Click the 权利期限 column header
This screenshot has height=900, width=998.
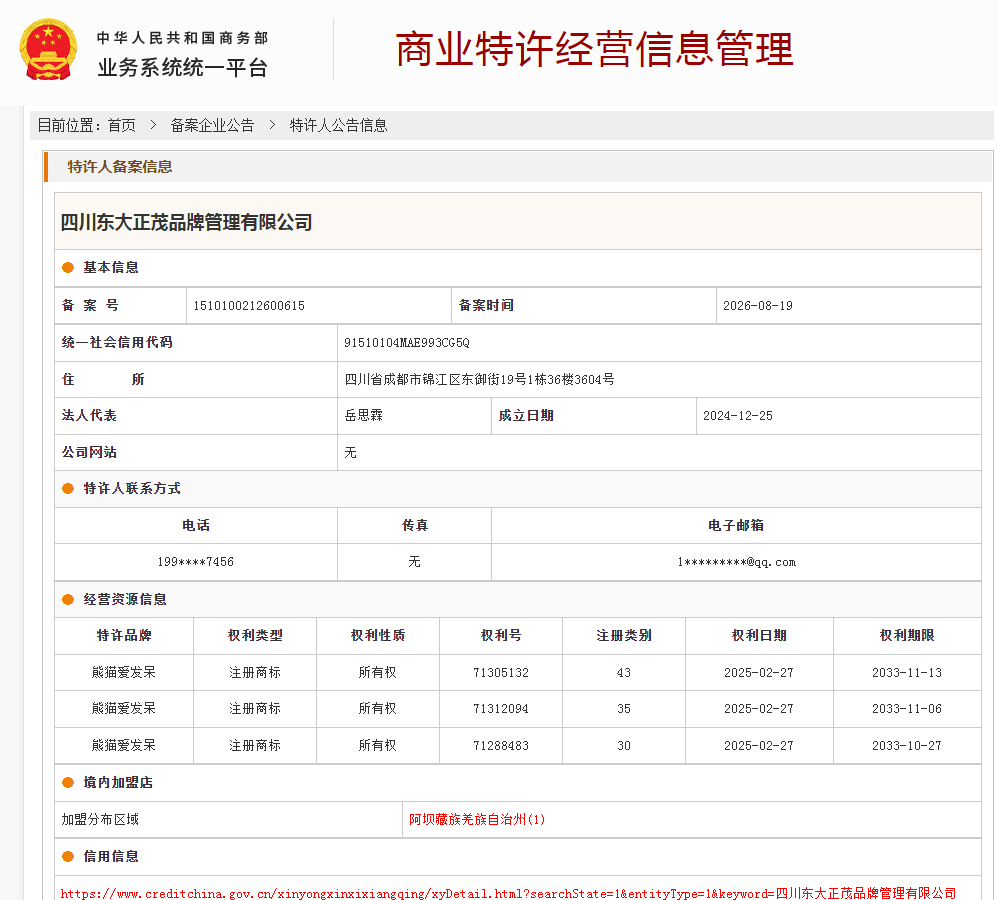tap(907, 635)
